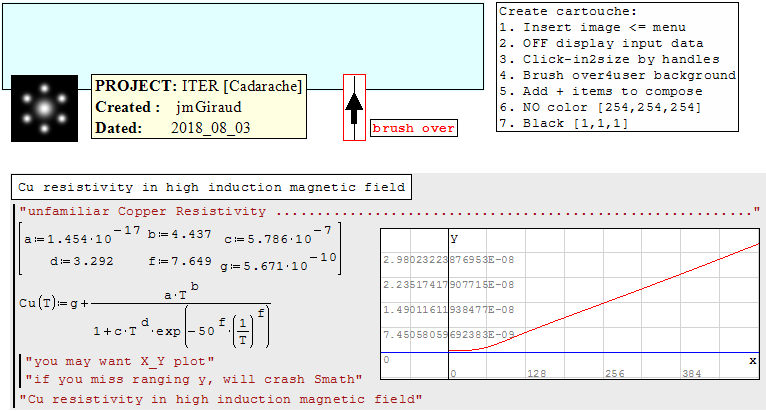Click 'Cu resistivity in high induction' title box
766x411 pixels.
212,187
